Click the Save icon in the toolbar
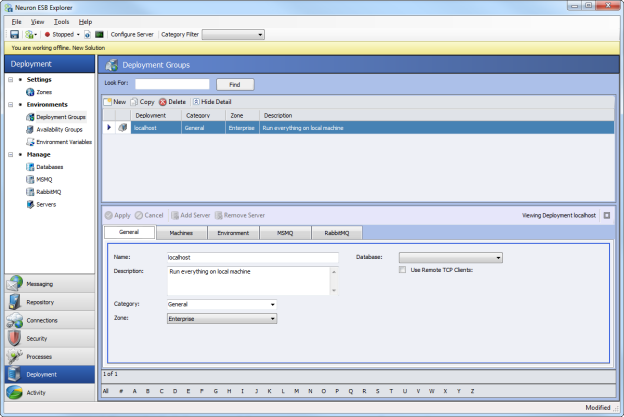This screenshot has height=417, width=624. click(15, 34)
